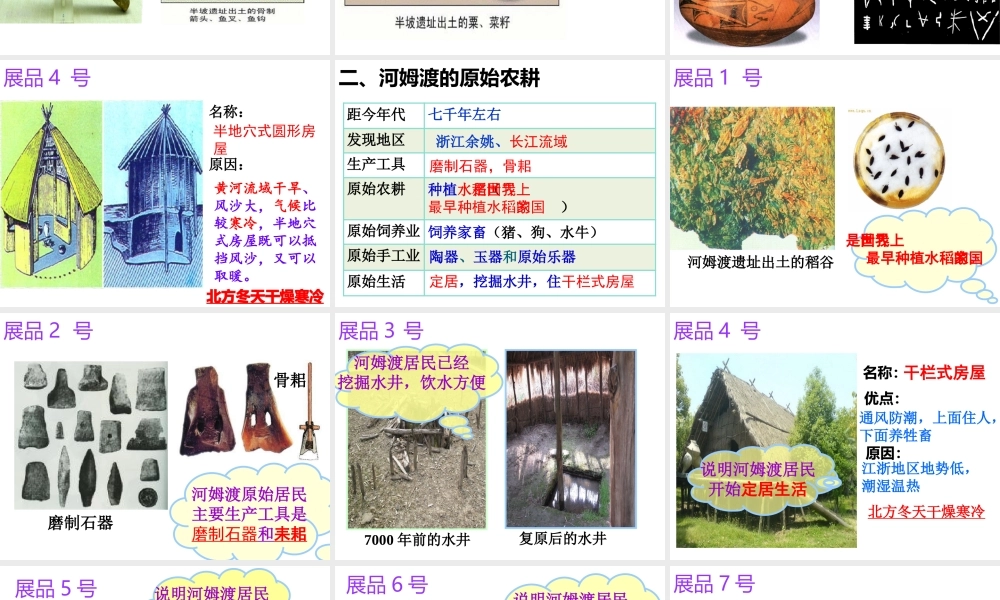Image resolution: width=1000 pixels, height=600 pixels.
Task: Click the caption 7000 年前的水井
Action: (416, 540)
